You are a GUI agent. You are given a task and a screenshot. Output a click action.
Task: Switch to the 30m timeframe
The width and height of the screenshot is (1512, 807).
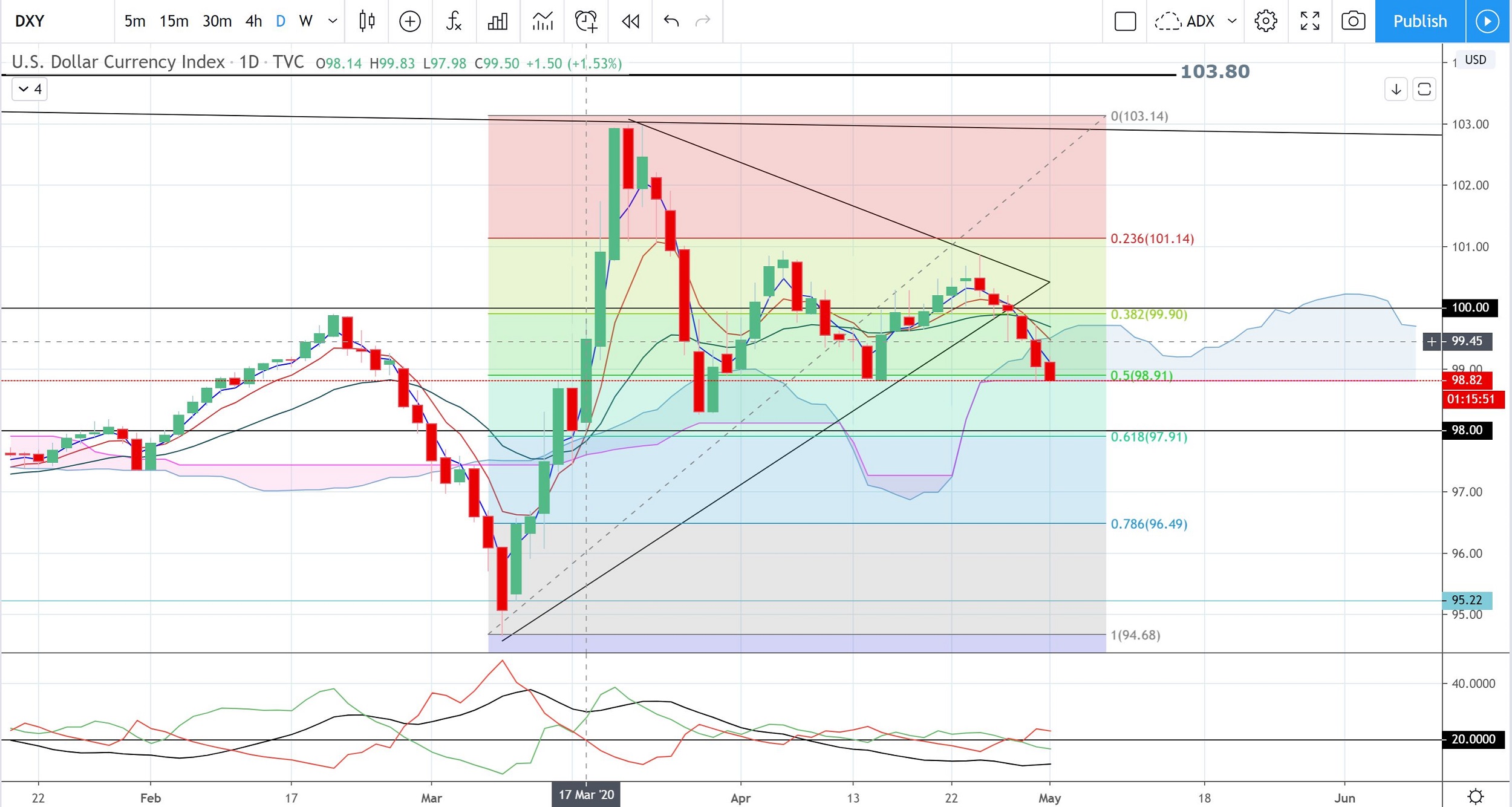coord(217,21)
